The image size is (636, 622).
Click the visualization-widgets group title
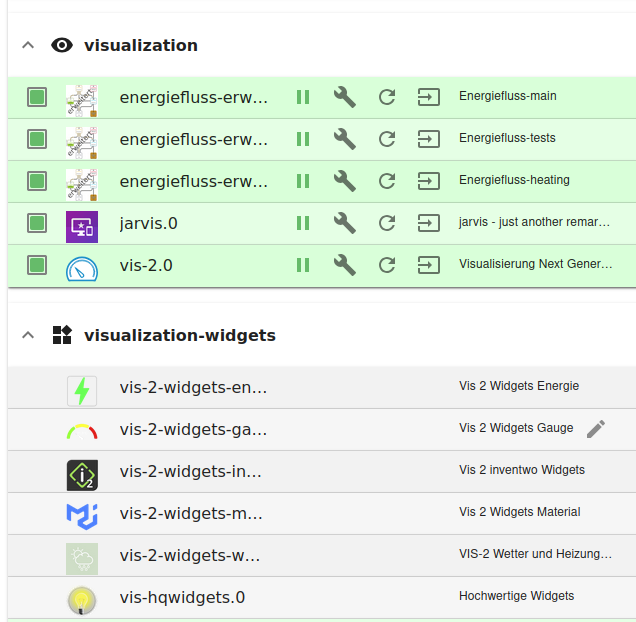point(180,335)
